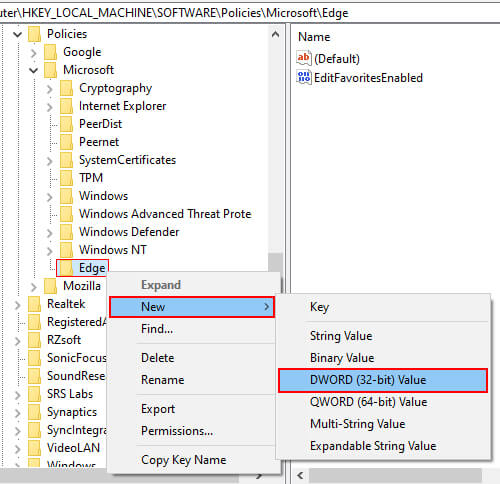
Task: Click the Google folder icon
Action: (51, 52)
